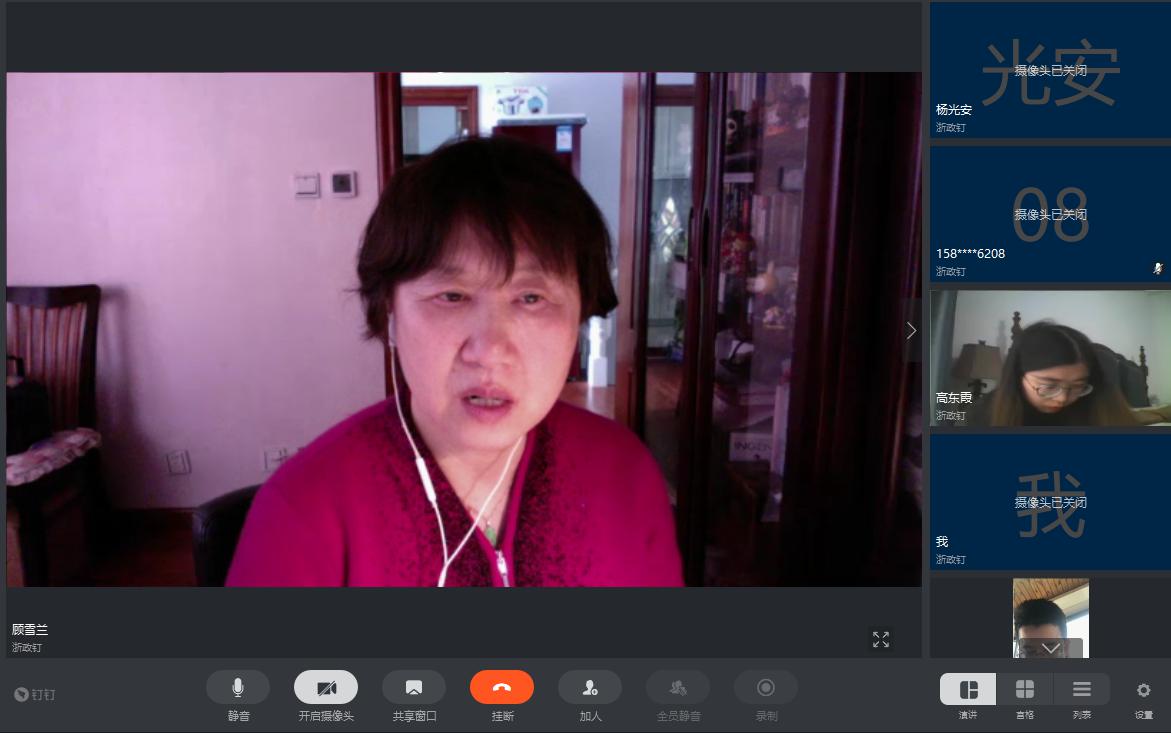Screen dimensions: 1171x733
Task: Enter fullscreen for the main video
Action: click(881, 639)
